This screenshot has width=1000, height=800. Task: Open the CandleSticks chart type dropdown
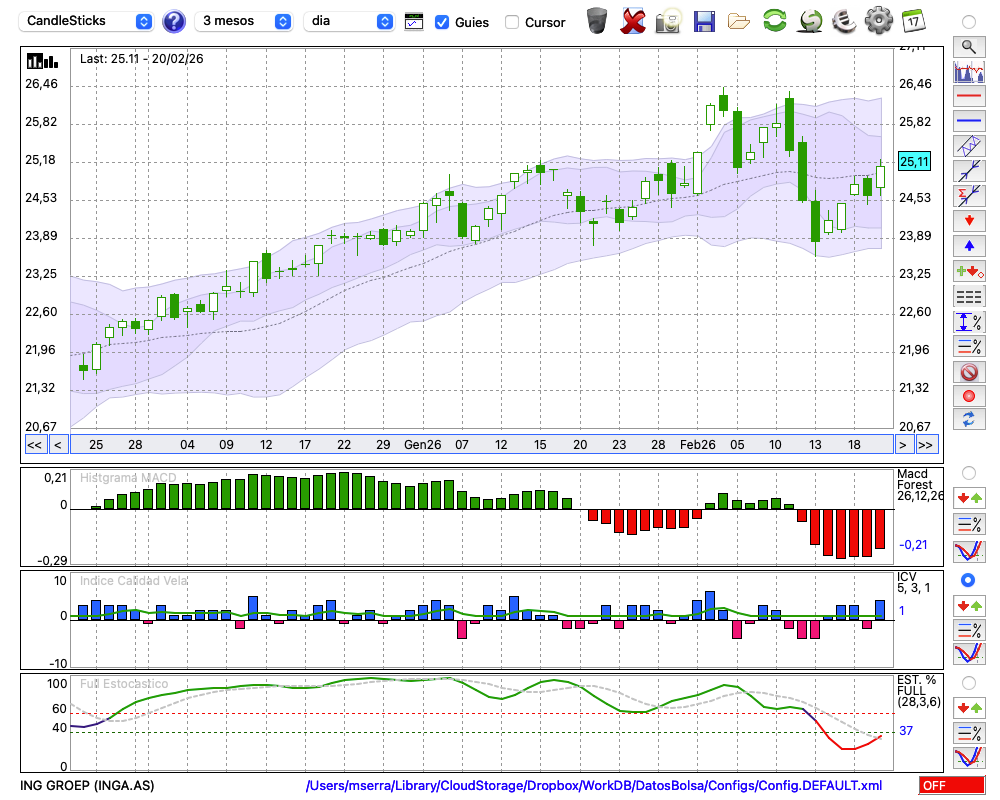[x=86, y=21]
